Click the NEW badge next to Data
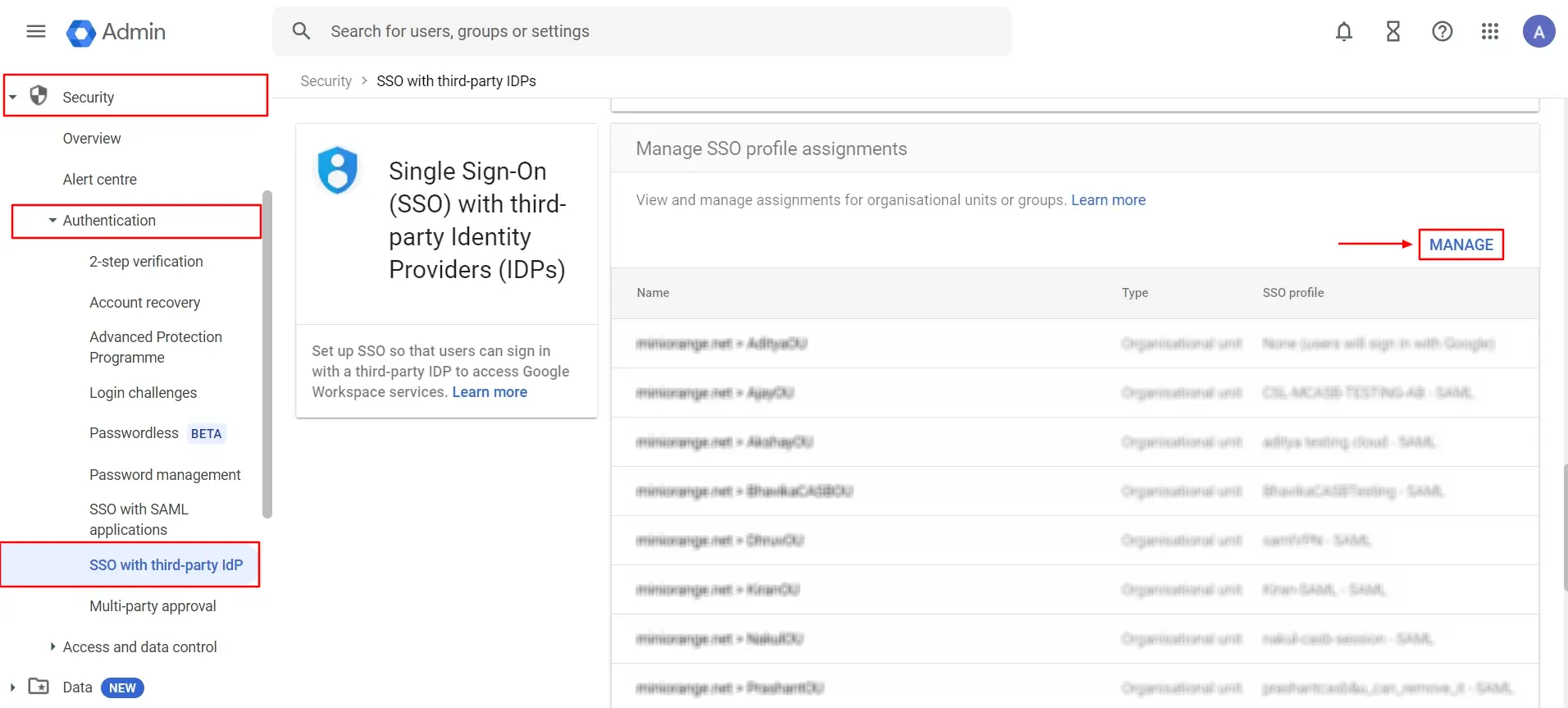Screen dimensions: 1568x708 (122, 687)
